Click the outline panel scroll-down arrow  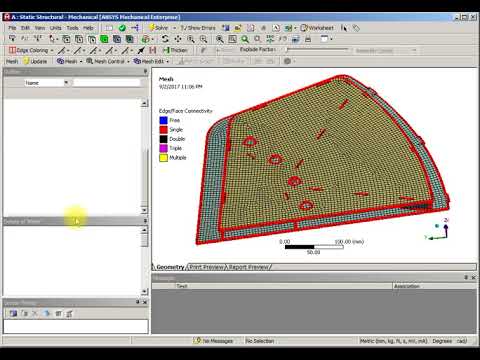(x=144, y=210)
